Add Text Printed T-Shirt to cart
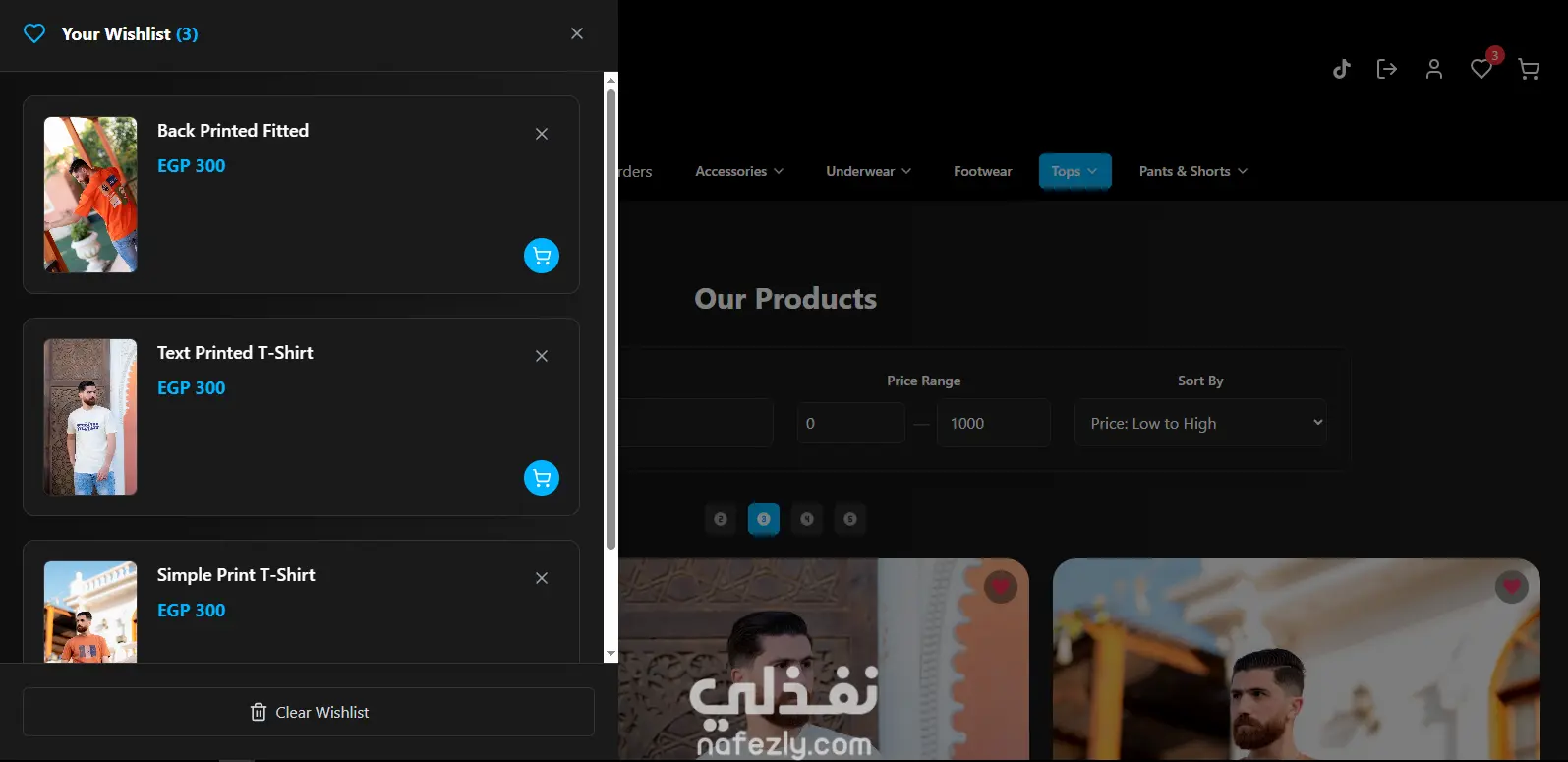Screen dimensions: 1568x762 coord(542,478)
